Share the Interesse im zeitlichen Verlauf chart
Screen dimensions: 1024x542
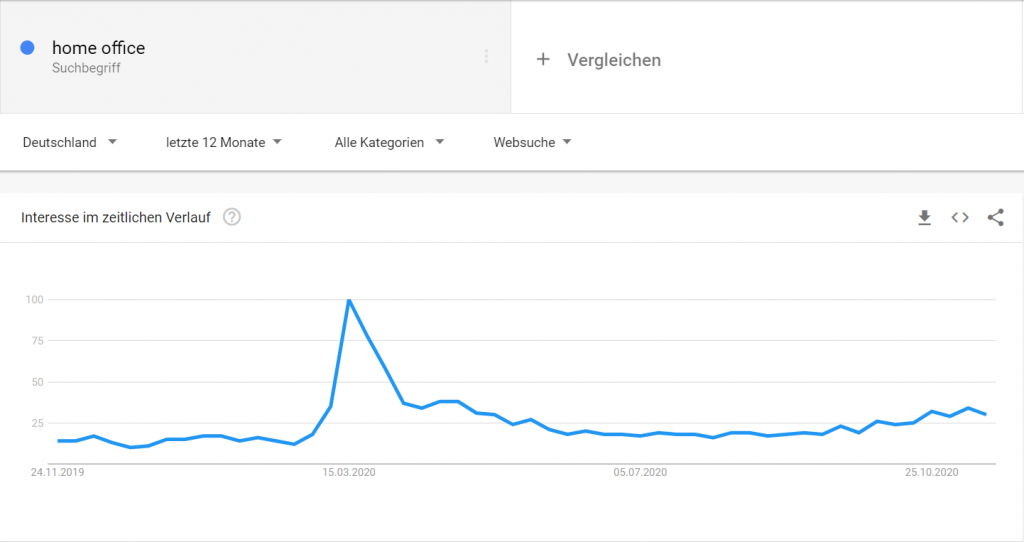coord(995,217)
